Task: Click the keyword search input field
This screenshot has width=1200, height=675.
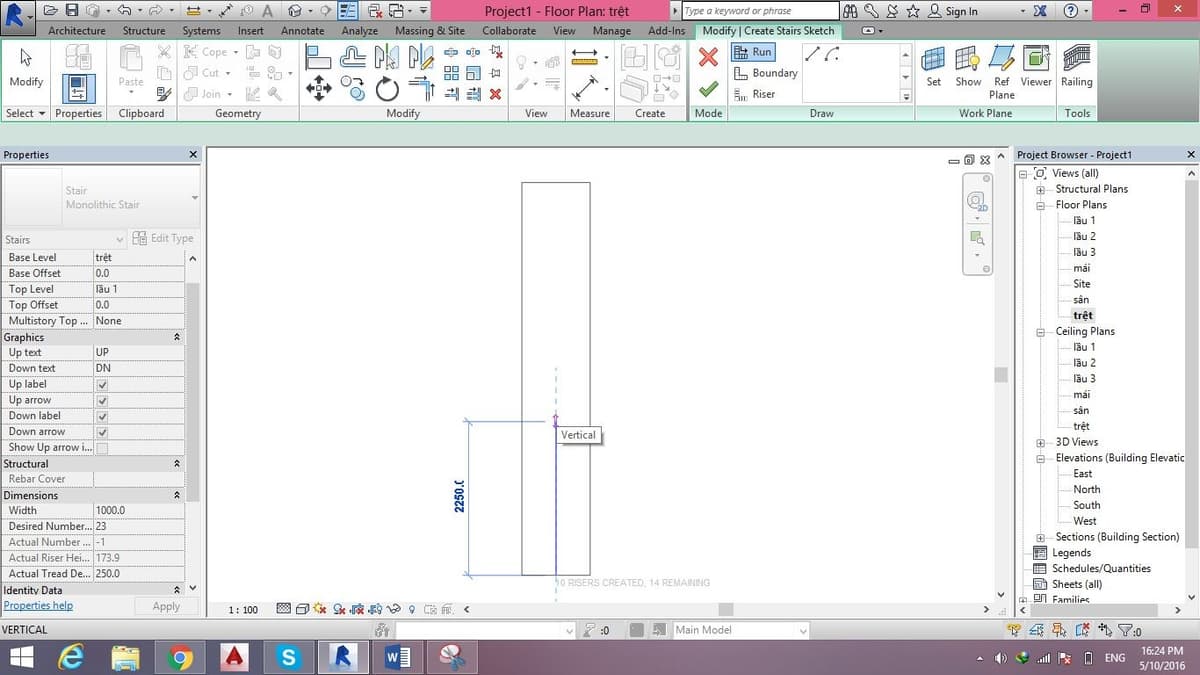Action: coord(758,11)
